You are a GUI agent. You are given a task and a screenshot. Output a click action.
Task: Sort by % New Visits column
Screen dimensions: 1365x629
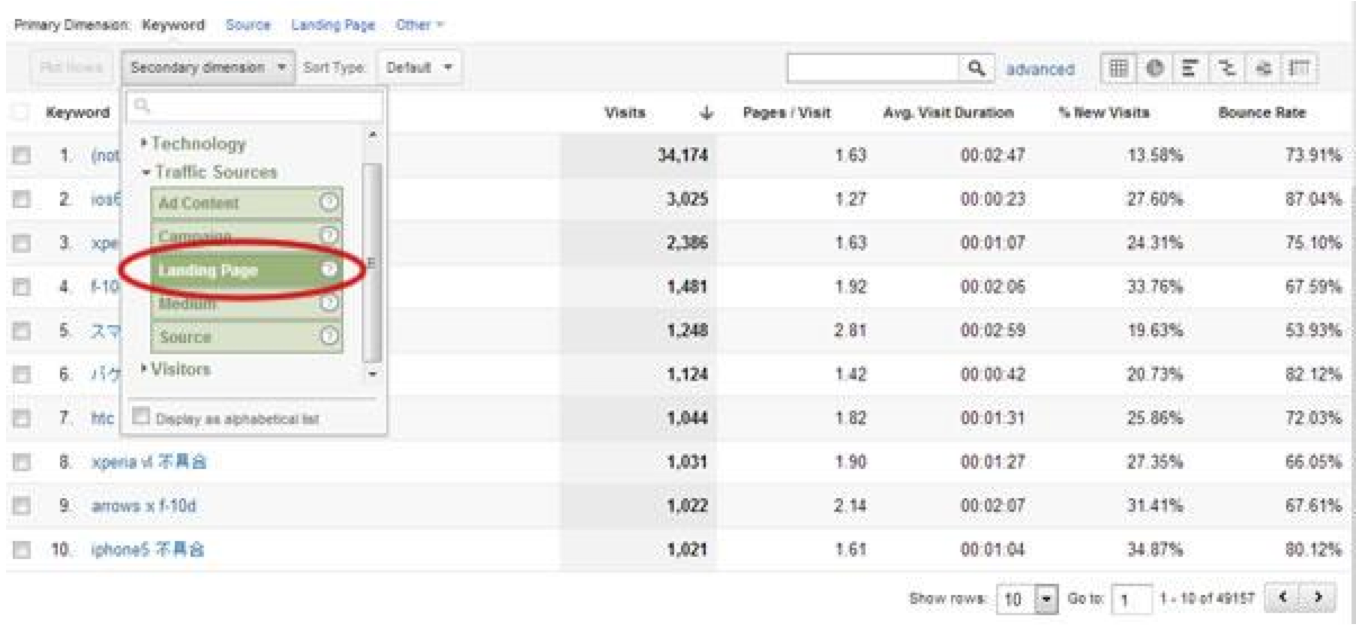click(1104, 114)
